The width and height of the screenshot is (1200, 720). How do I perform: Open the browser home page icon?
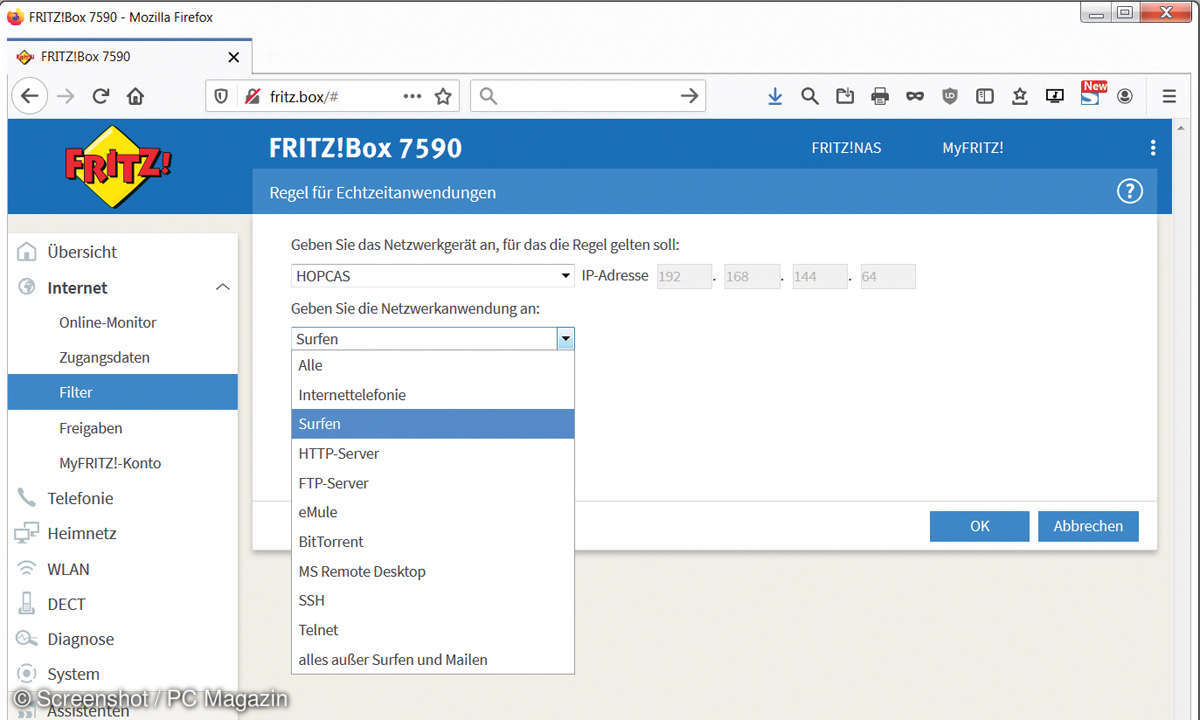coord(135,96)
